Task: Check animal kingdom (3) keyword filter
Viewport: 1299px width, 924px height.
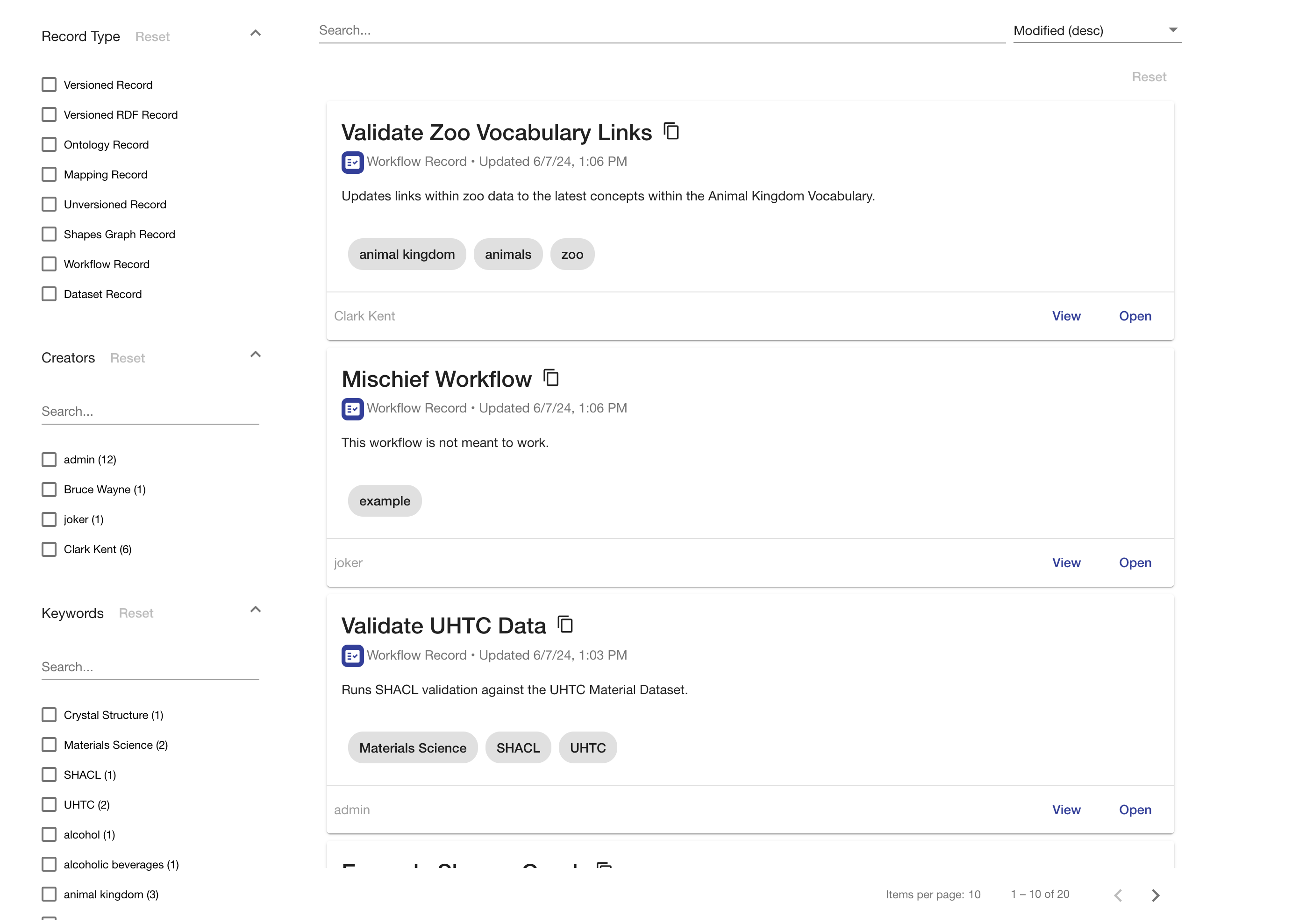Action: pyautogui.click(x=49, y=895)
